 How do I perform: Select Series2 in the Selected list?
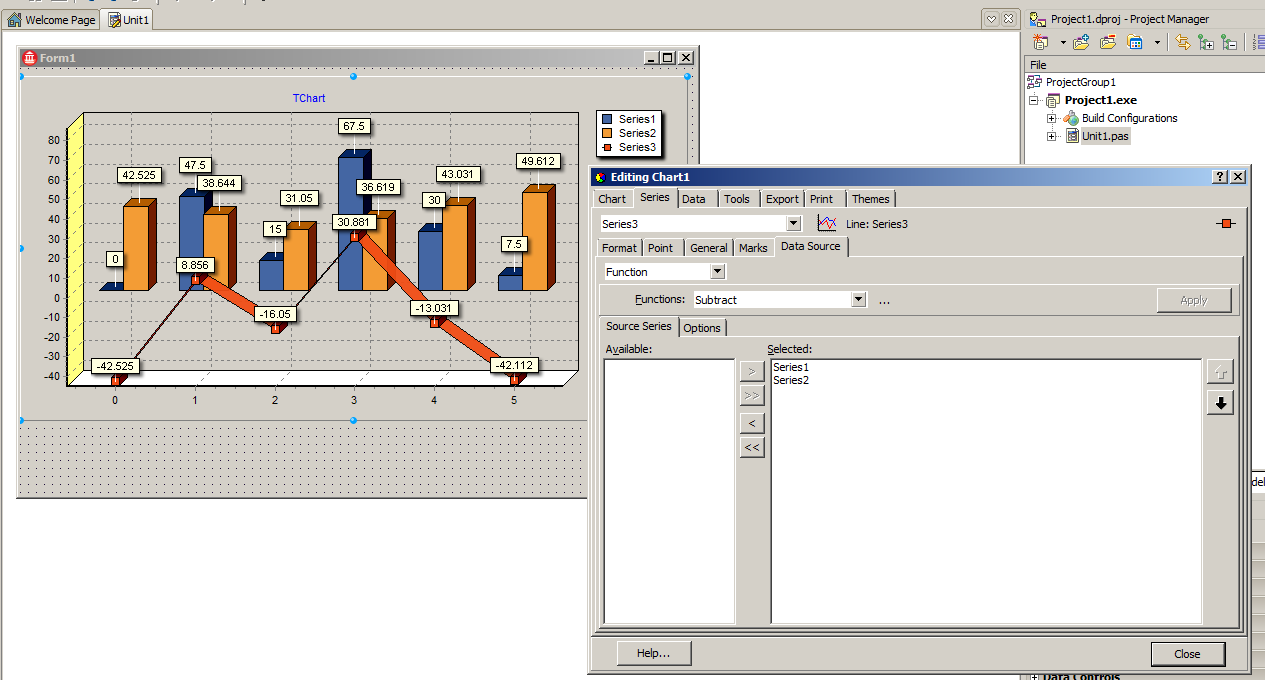point(791,380)
